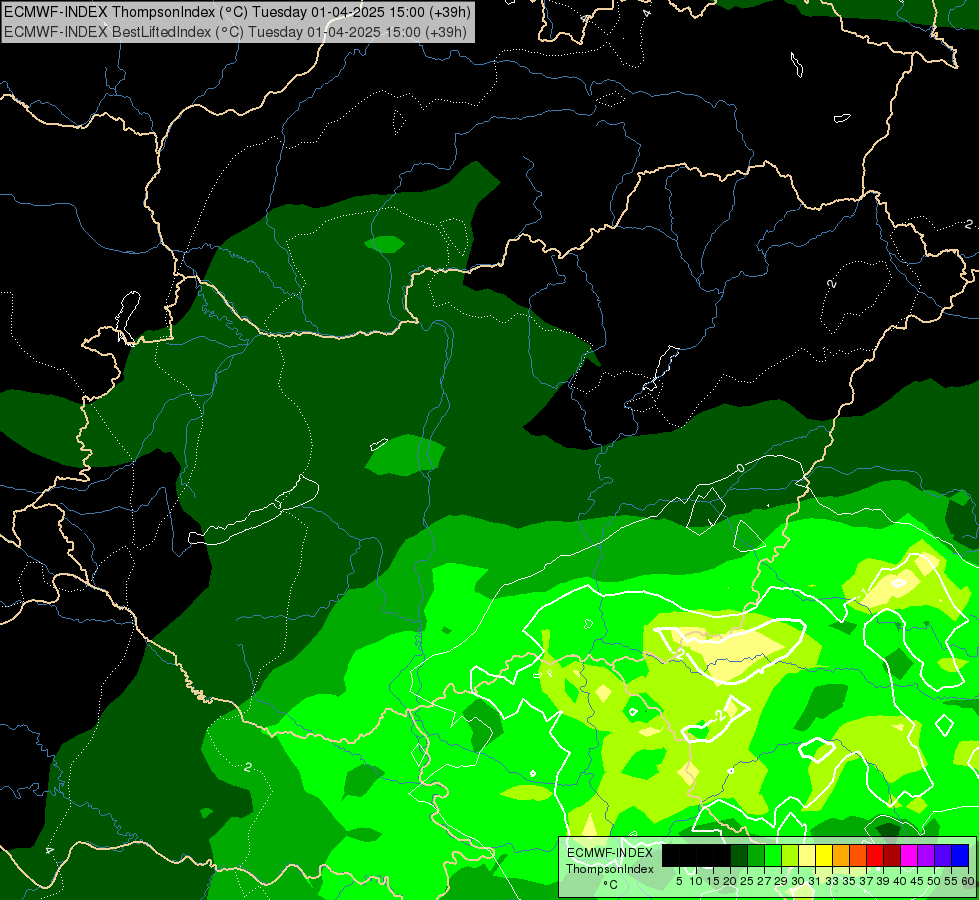Click legend tick value 30

click(x=798, y=881)
